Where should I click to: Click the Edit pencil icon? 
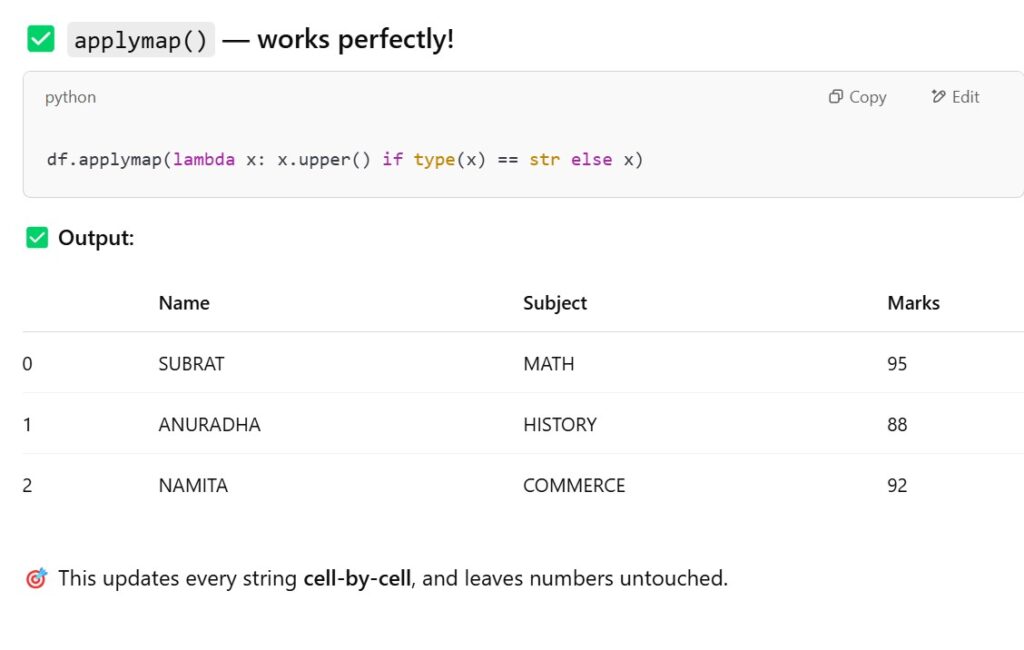pyautogui.click(x=938, y=97)
